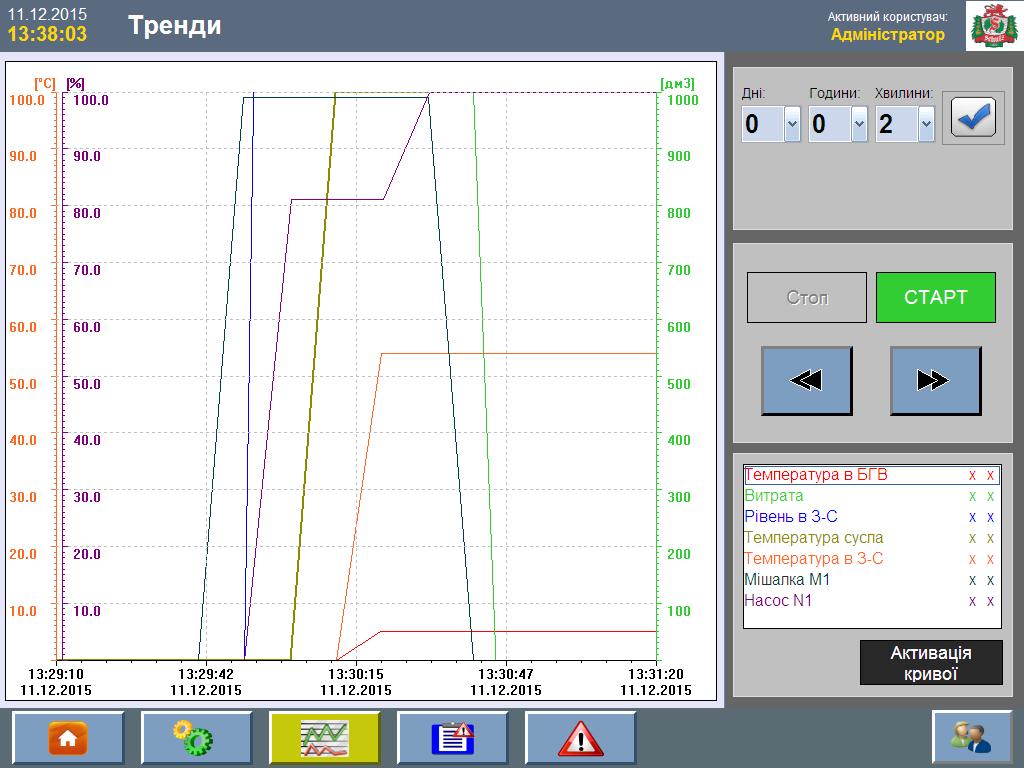Open the settings gears icon
This screenshot has width=1024, height=768.
196,738
